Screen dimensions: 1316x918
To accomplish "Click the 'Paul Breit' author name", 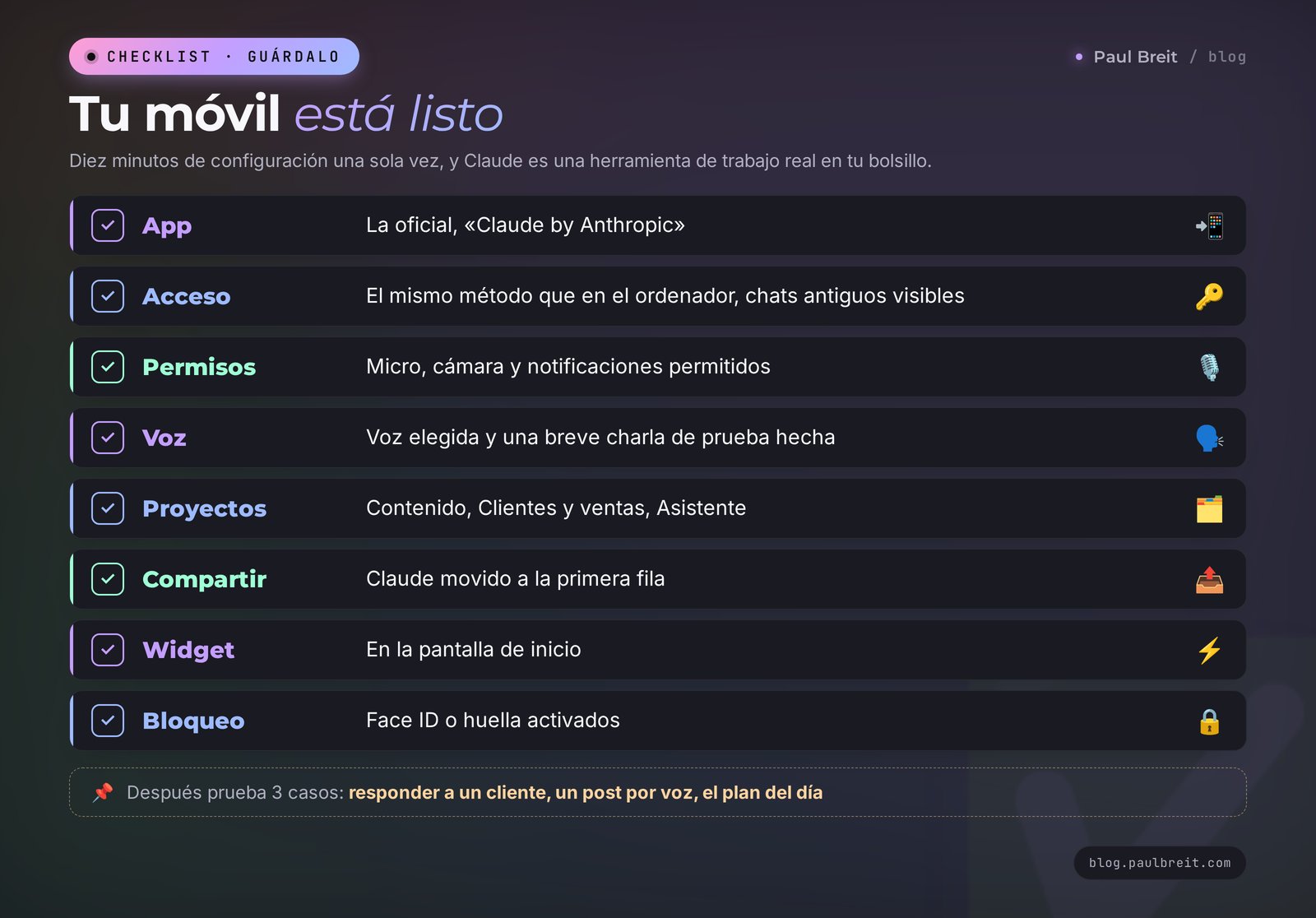I will [x=1135, y=57].
